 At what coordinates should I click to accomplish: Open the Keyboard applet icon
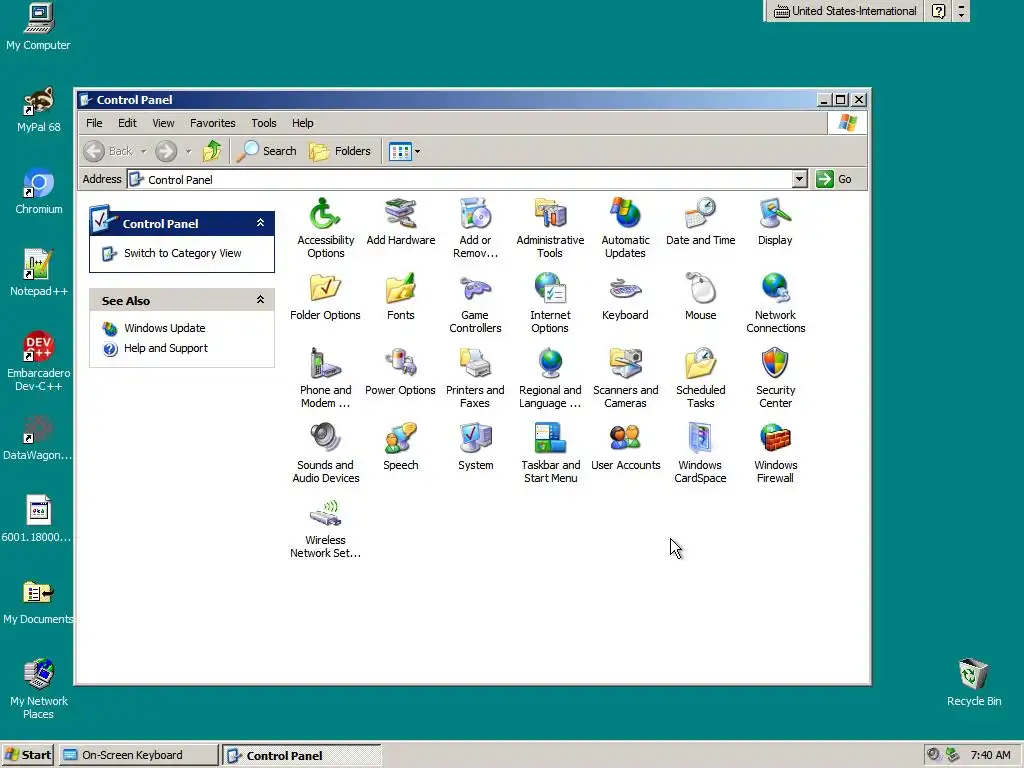click(x=625, y=297)
